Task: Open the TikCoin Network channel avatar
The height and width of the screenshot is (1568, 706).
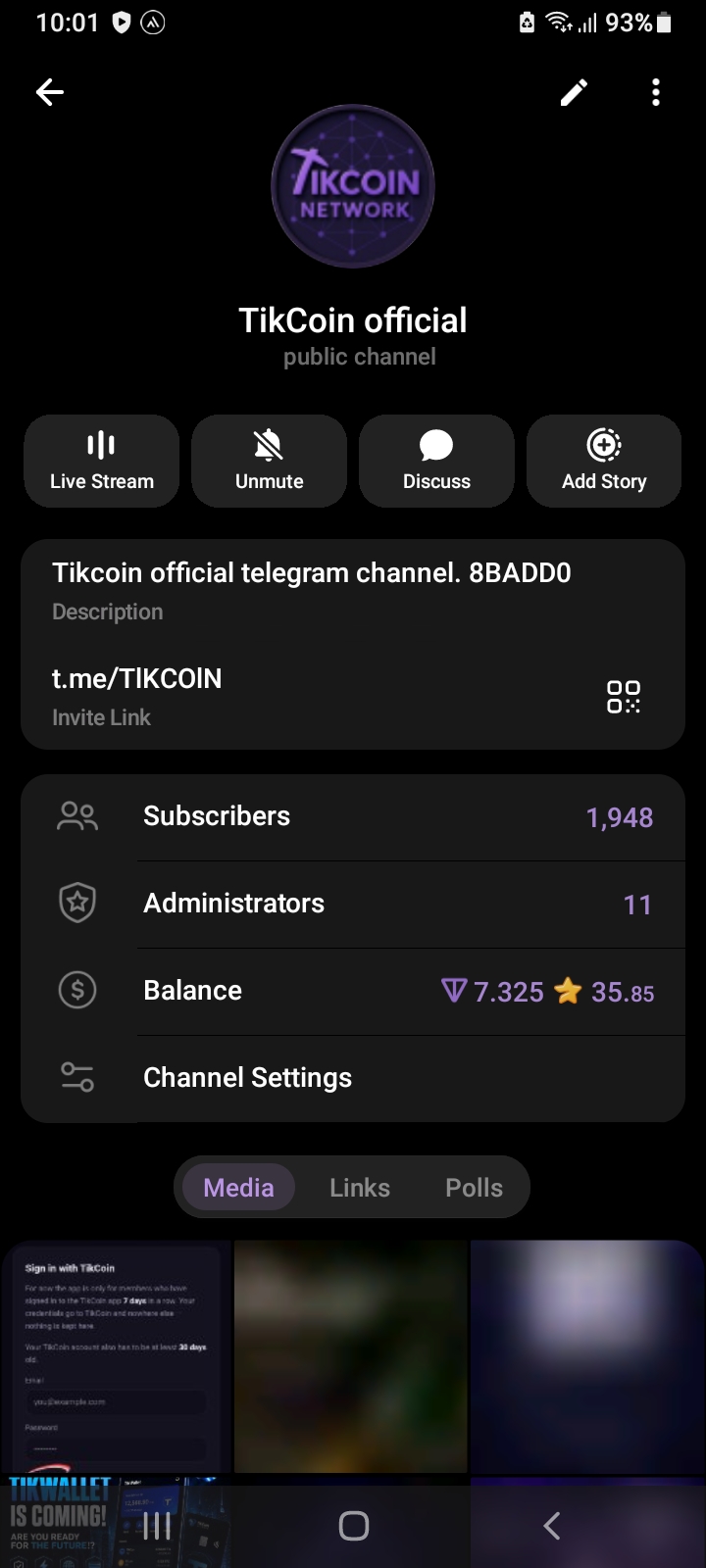Action: tap(353, 186)
